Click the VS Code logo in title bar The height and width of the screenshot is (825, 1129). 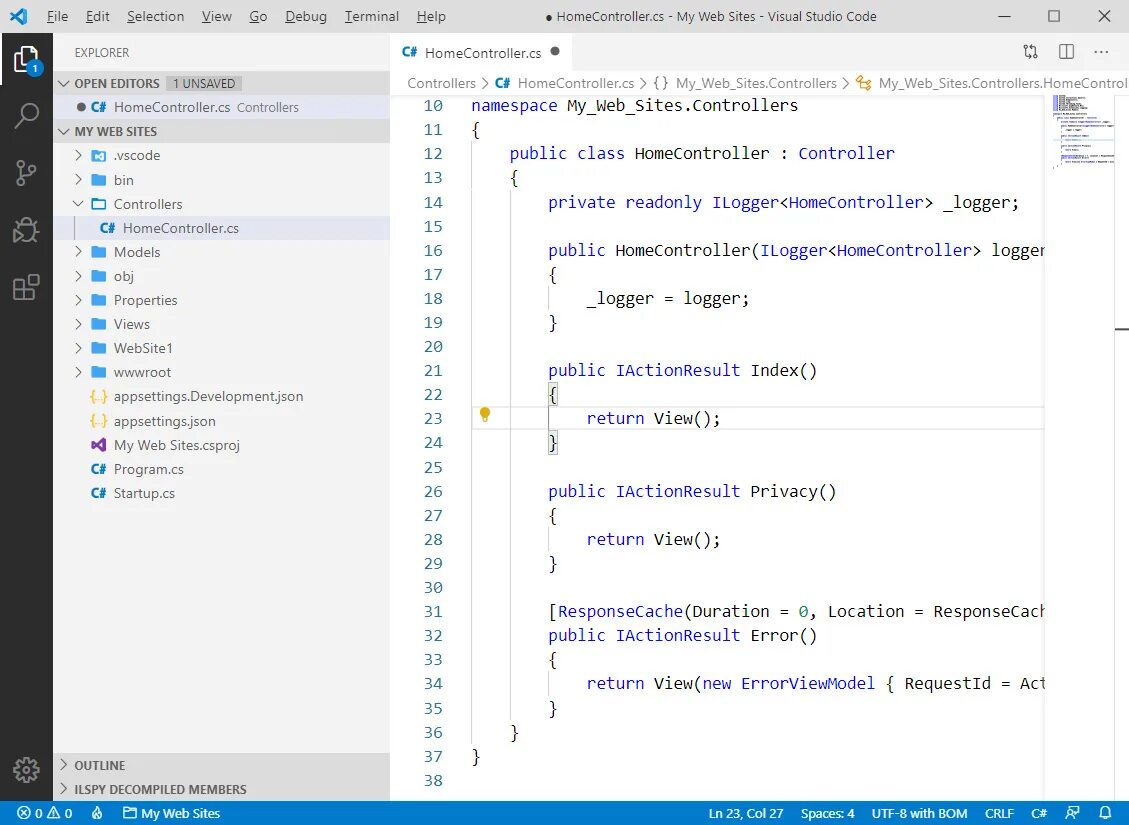click(x=19, y=16)
